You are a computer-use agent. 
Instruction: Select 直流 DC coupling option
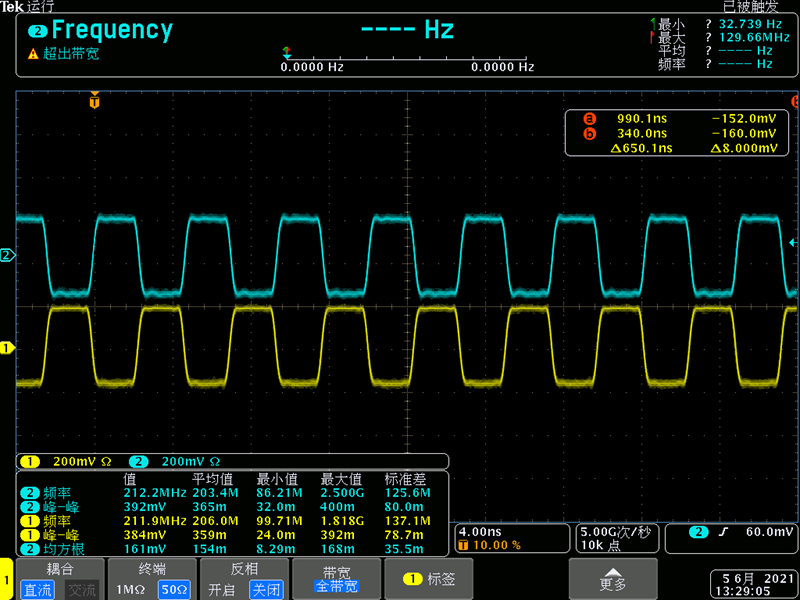tap(39, 589)
